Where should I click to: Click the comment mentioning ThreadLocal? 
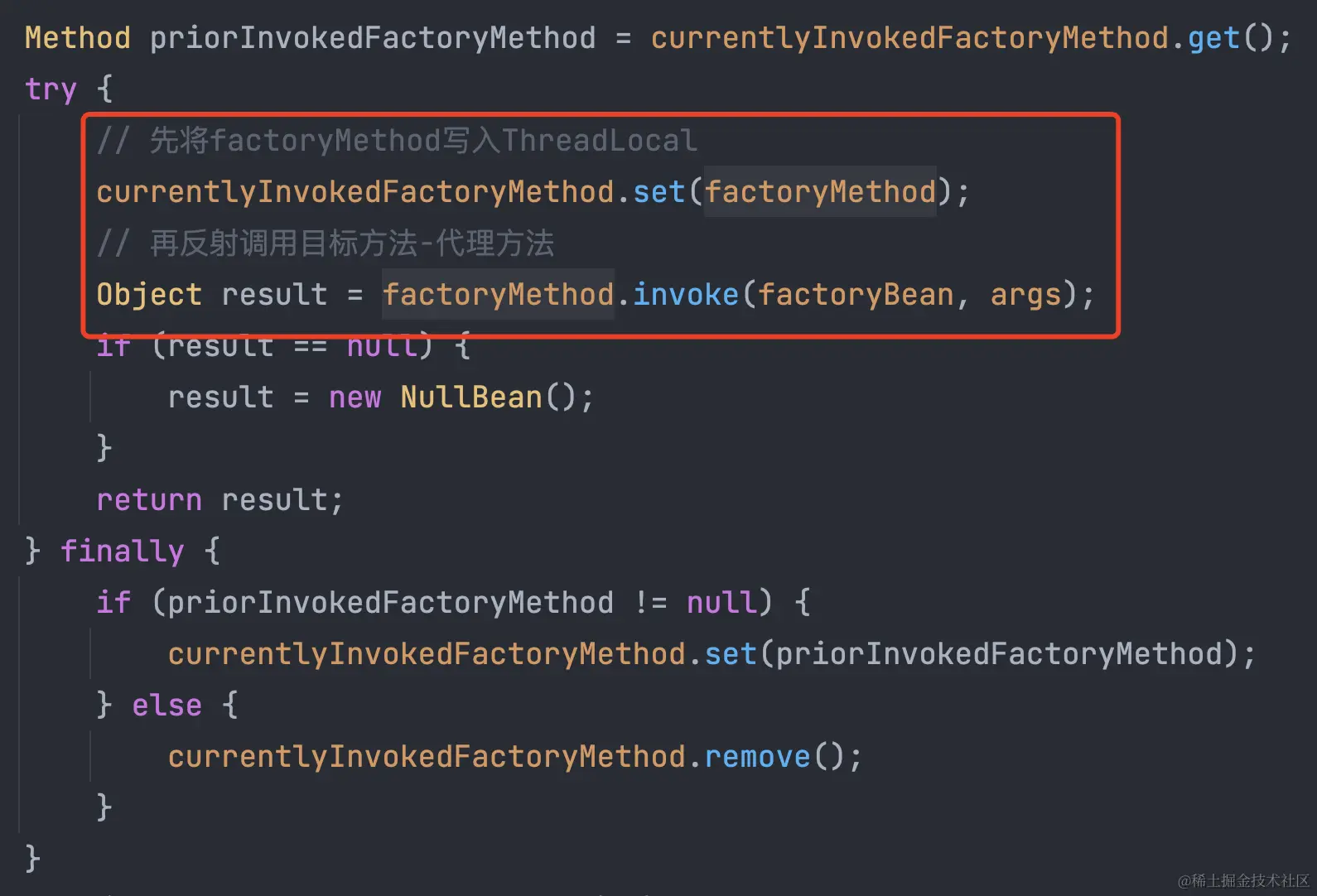[398, 141]
